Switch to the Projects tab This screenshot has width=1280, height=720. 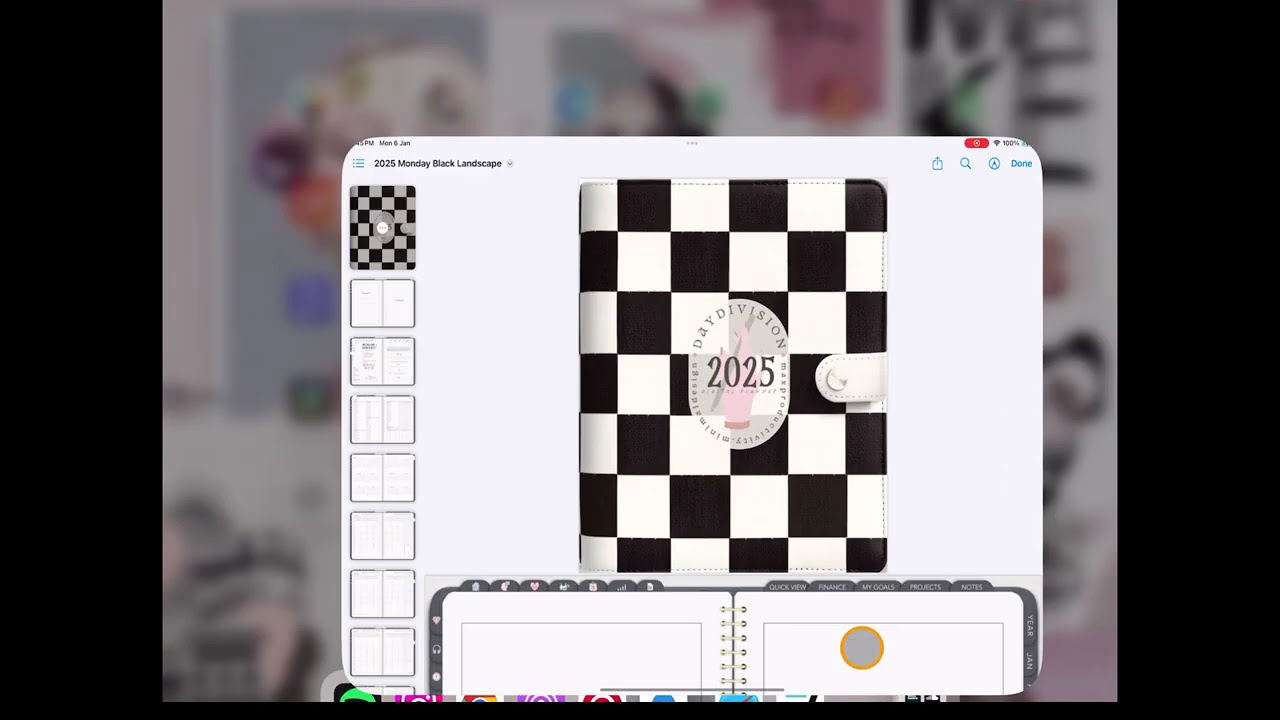925,587
